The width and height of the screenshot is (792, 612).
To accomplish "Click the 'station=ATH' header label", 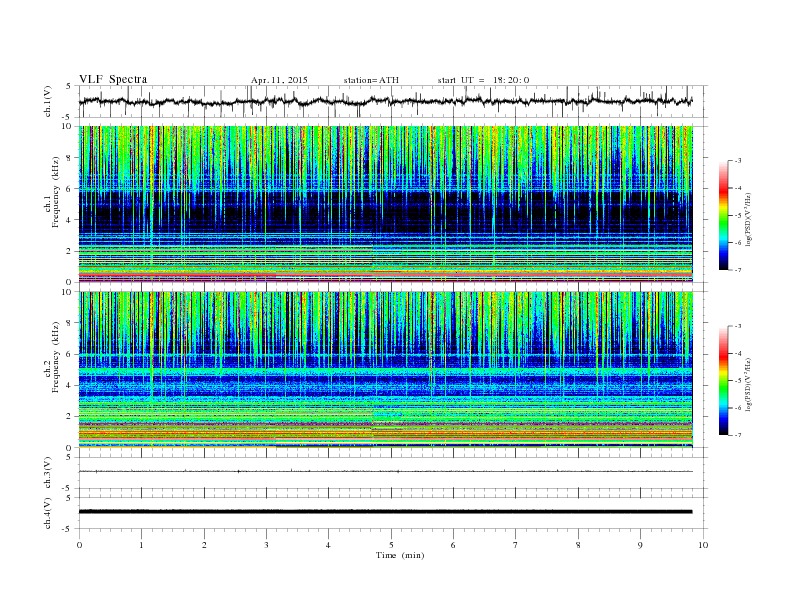I will click(371, 80).
